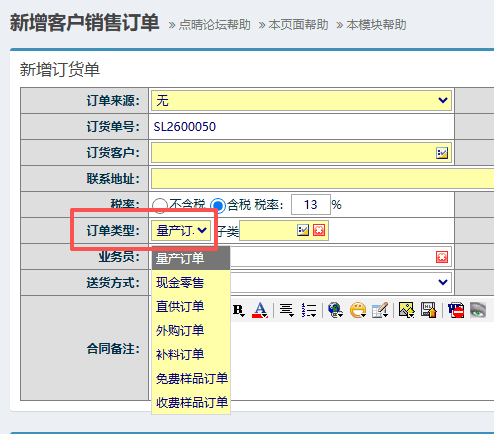
Task: Open the emoticon smiley picker
Action: [x=358, y=310]
